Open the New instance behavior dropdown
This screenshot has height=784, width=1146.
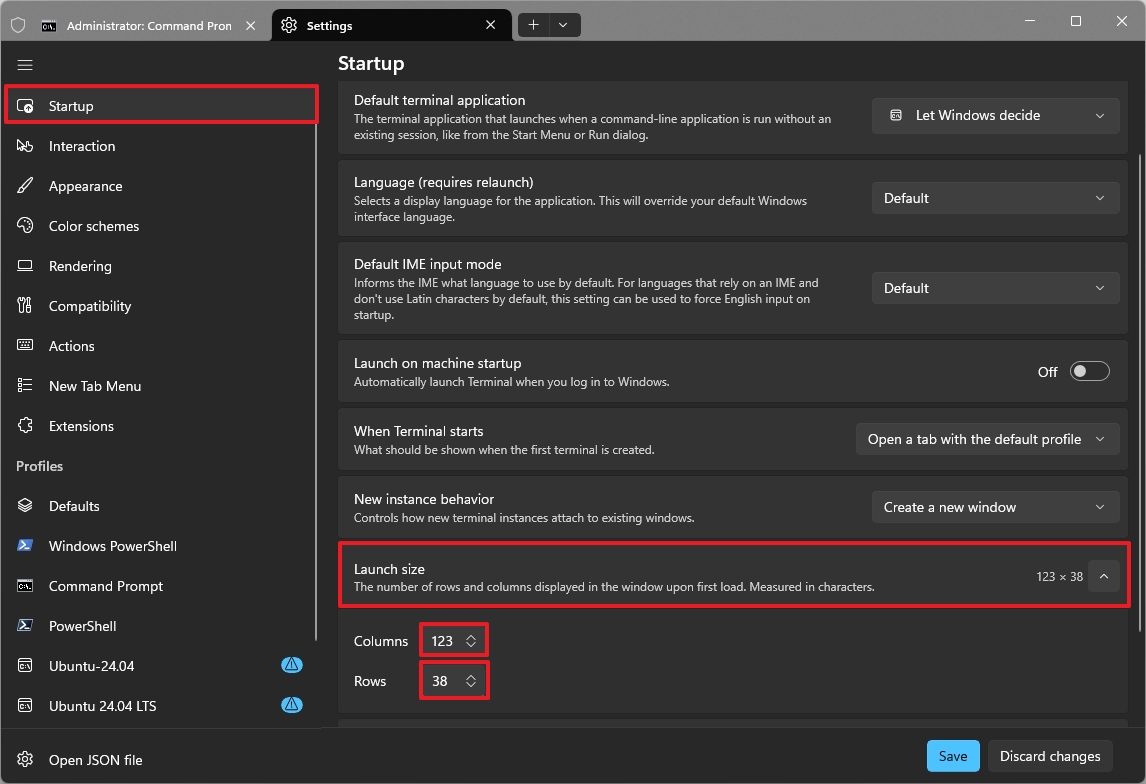click(x=995, y=507)
